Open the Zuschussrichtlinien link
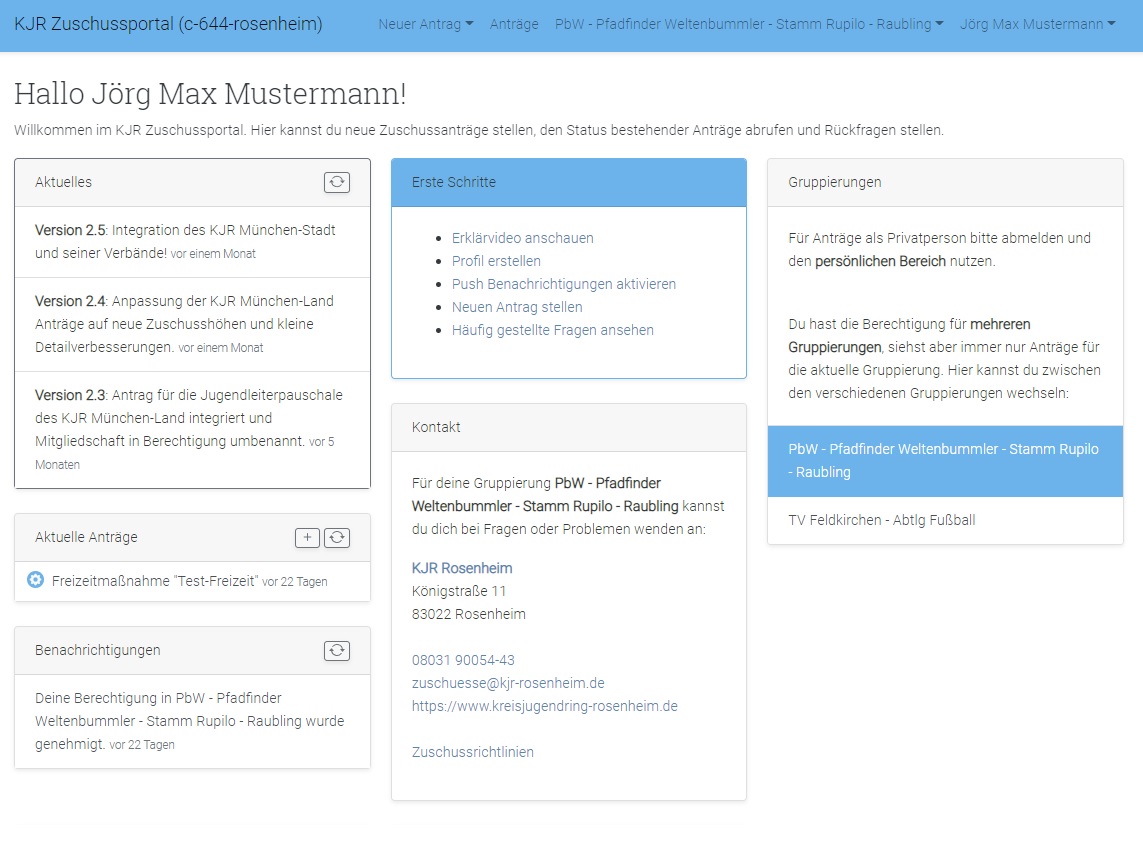 click(472, 752)
